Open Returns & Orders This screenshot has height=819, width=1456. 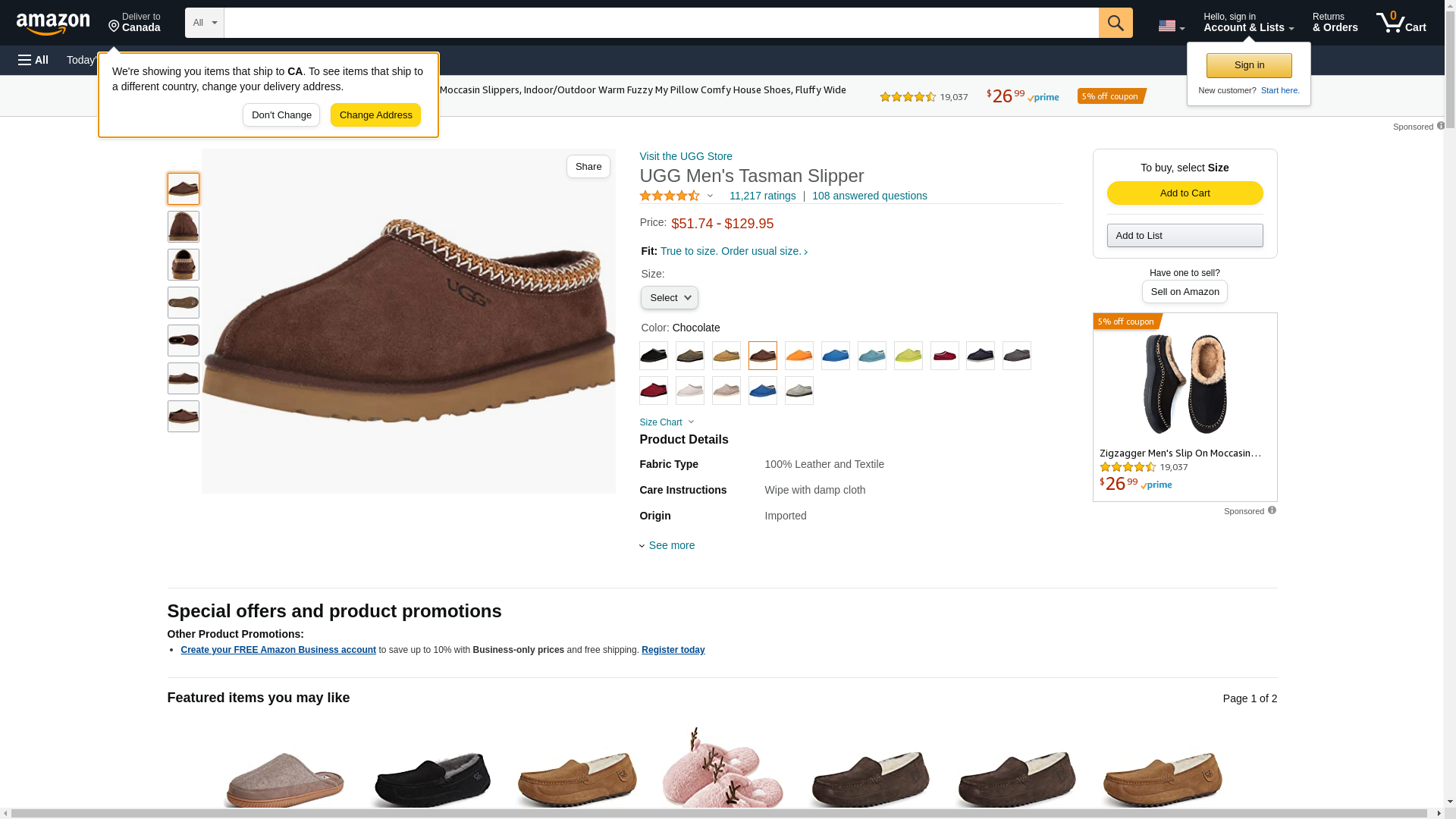(1335, 22)
